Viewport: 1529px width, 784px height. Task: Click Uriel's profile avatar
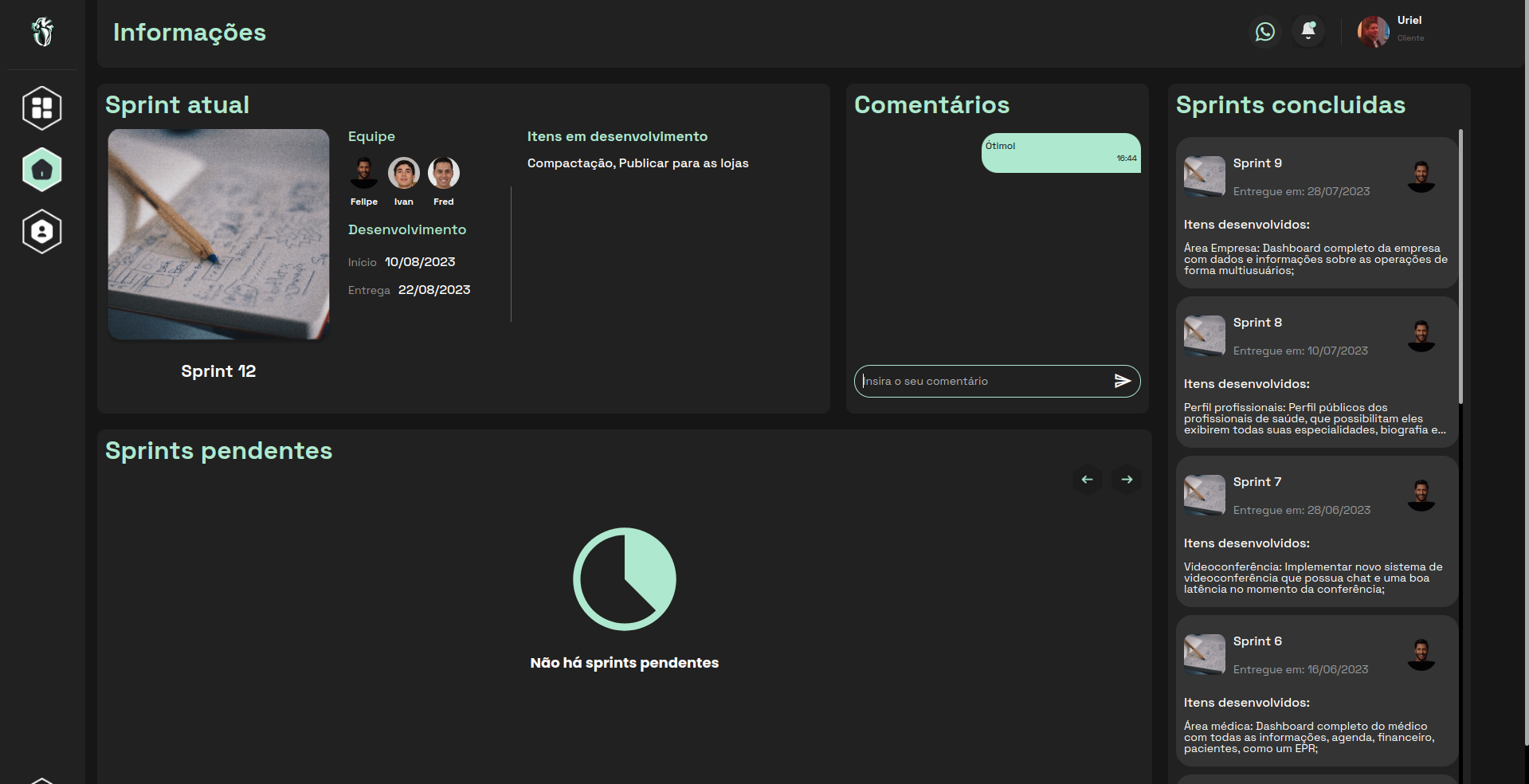coord(1374,32)
